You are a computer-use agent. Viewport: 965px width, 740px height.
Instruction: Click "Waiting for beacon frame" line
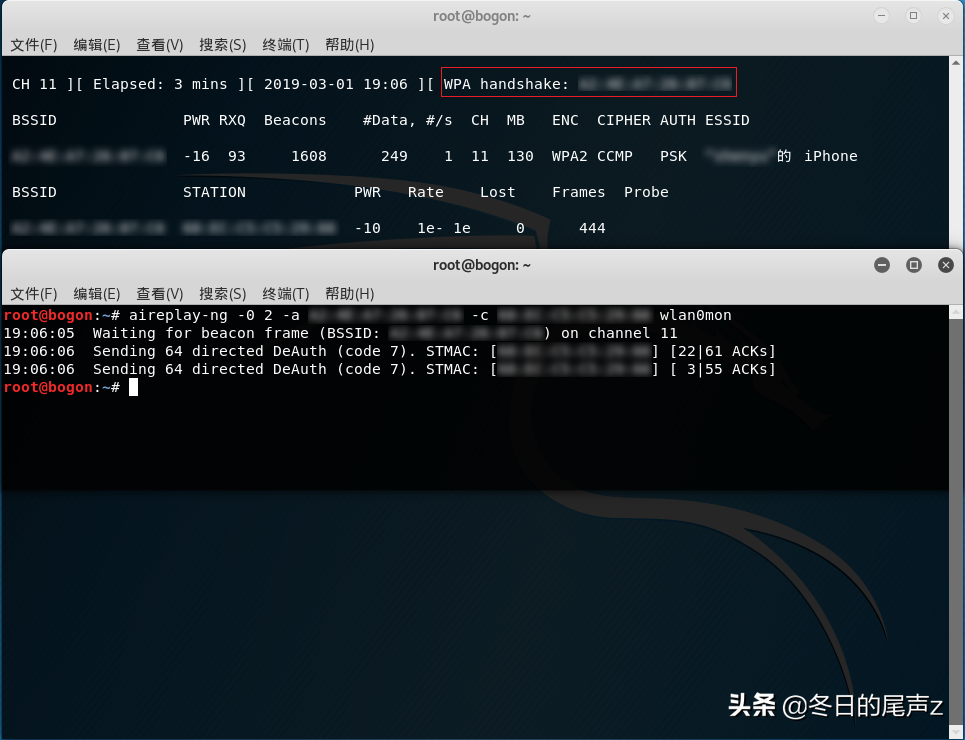click(x=340, y=333)
